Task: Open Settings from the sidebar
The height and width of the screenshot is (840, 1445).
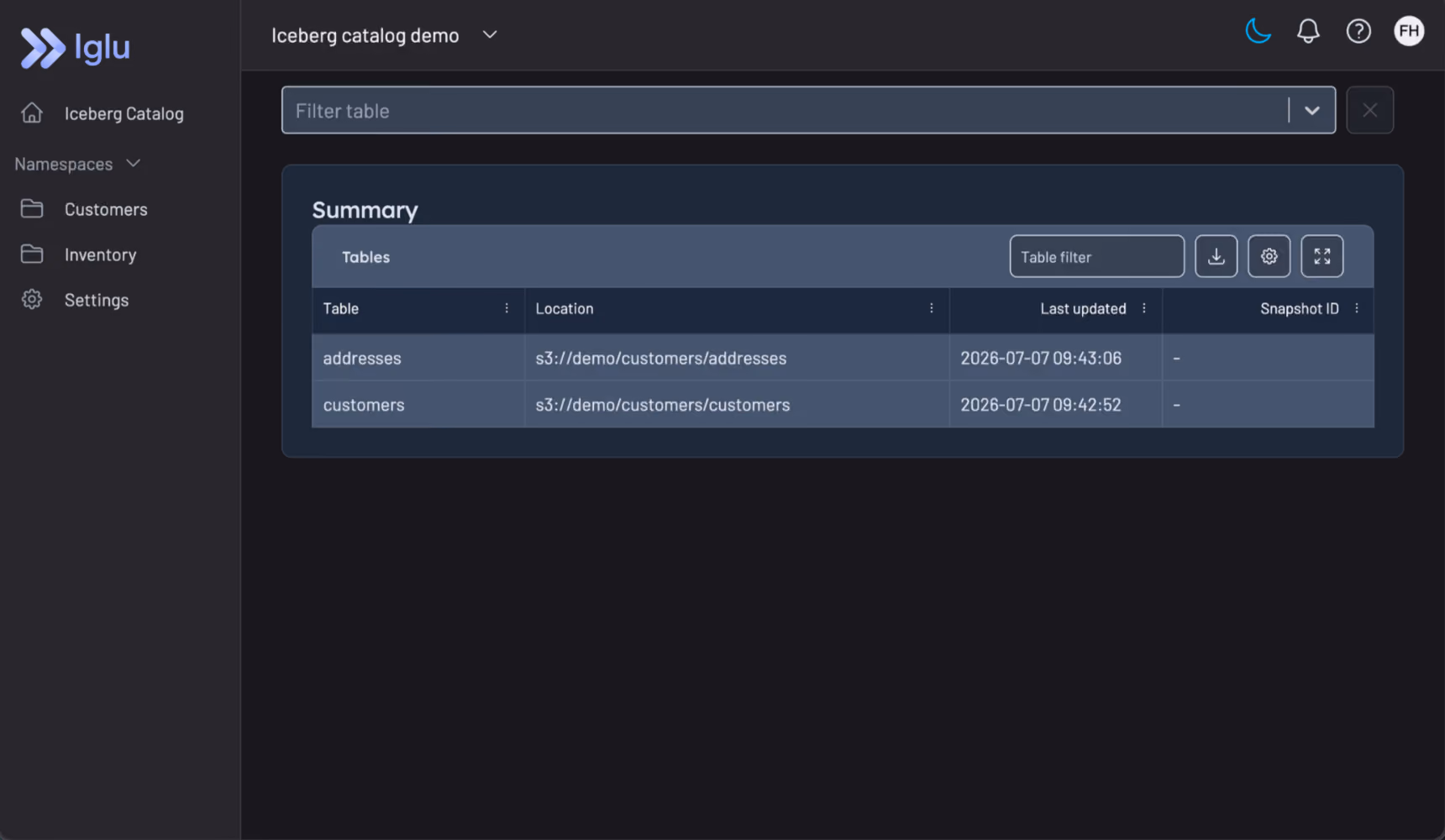Action: point(97,300)
